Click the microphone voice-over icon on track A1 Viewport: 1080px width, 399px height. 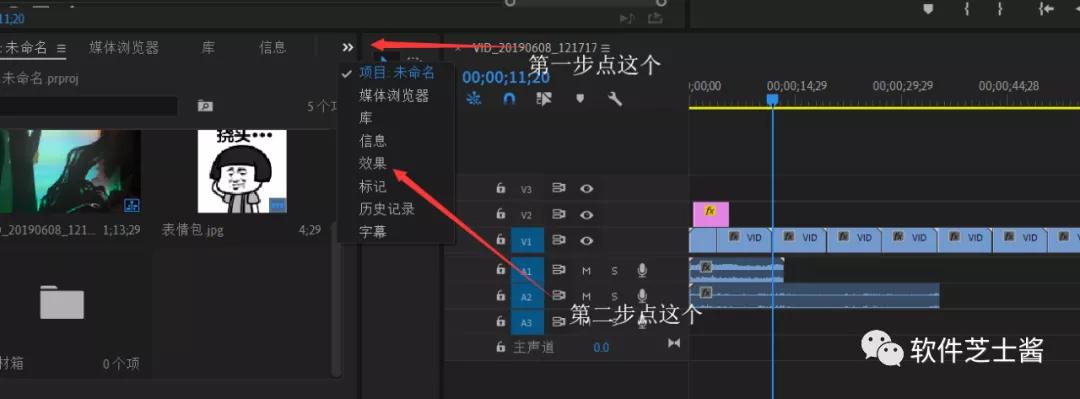(642, 270)
